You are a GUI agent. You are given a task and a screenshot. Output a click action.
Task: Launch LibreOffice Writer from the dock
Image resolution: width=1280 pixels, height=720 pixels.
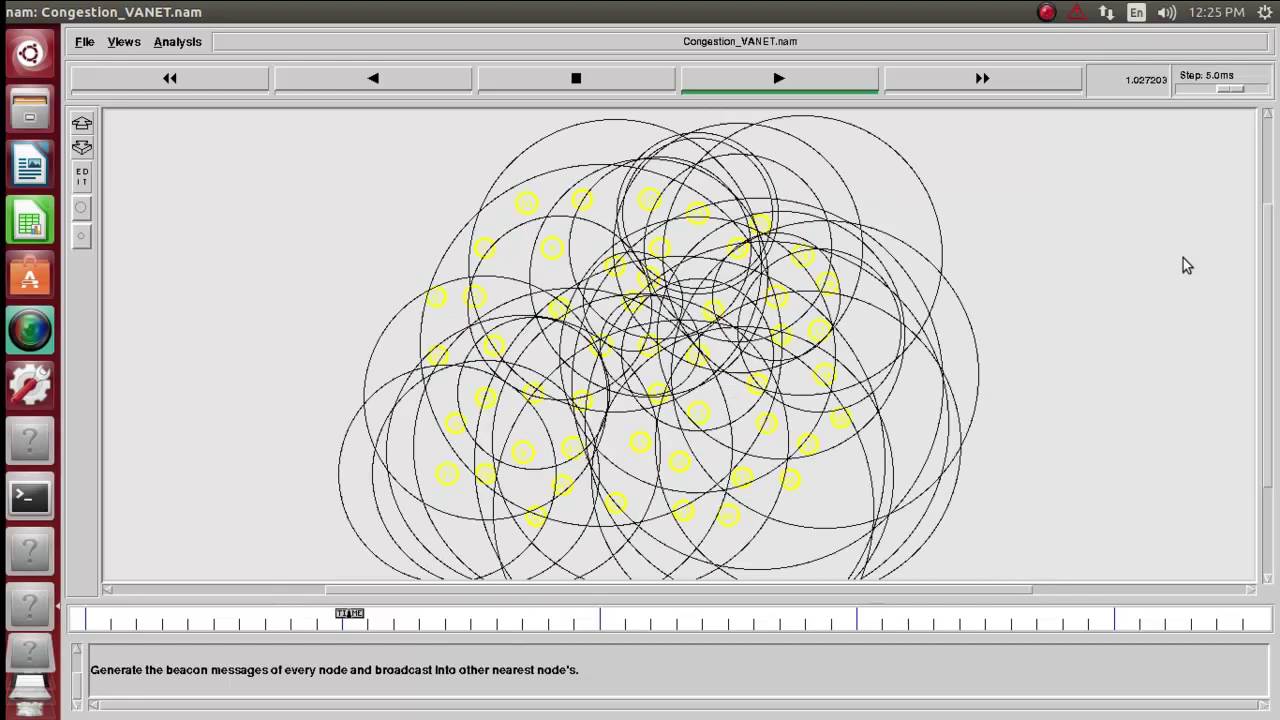coord(30,164)
